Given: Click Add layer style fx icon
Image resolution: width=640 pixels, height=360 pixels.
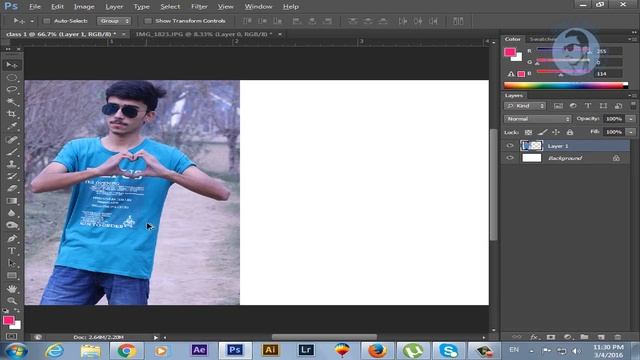Looking at the screenshot, I should (534, 337).
